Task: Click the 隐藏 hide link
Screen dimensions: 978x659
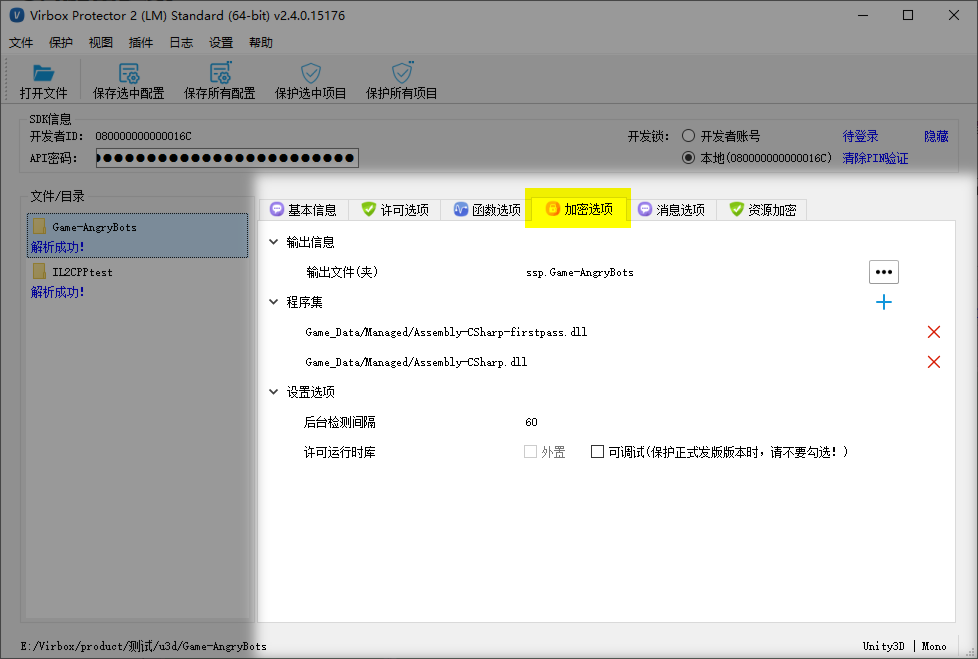Action: pos(936,136)
